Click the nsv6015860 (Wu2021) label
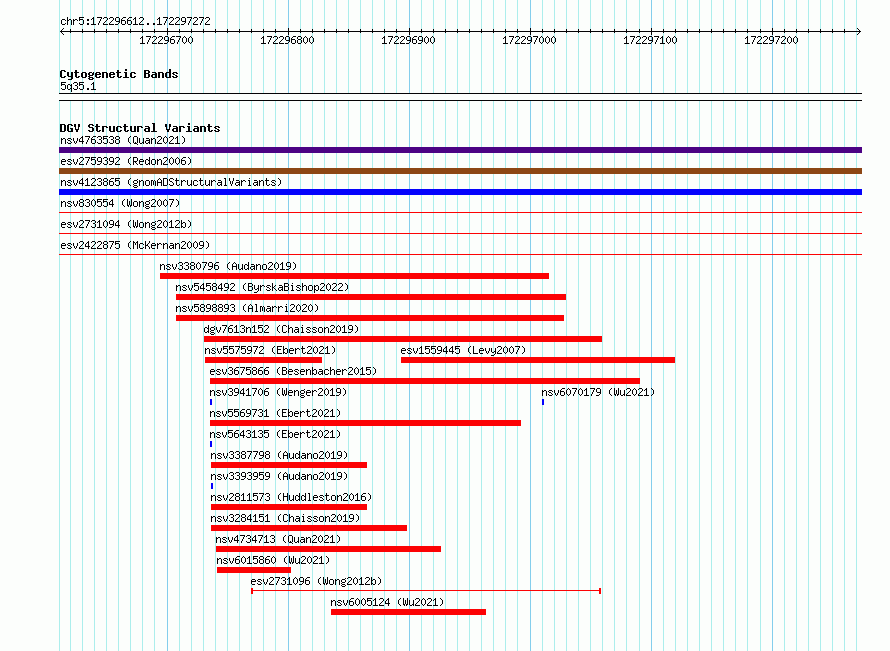 [x=273, y=560]
